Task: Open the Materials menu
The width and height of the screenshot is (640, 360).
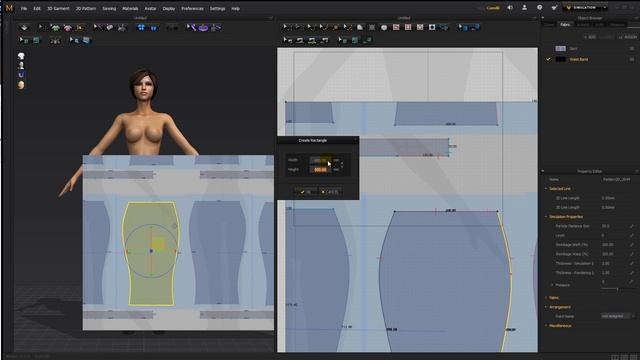Action: (130, 9)
